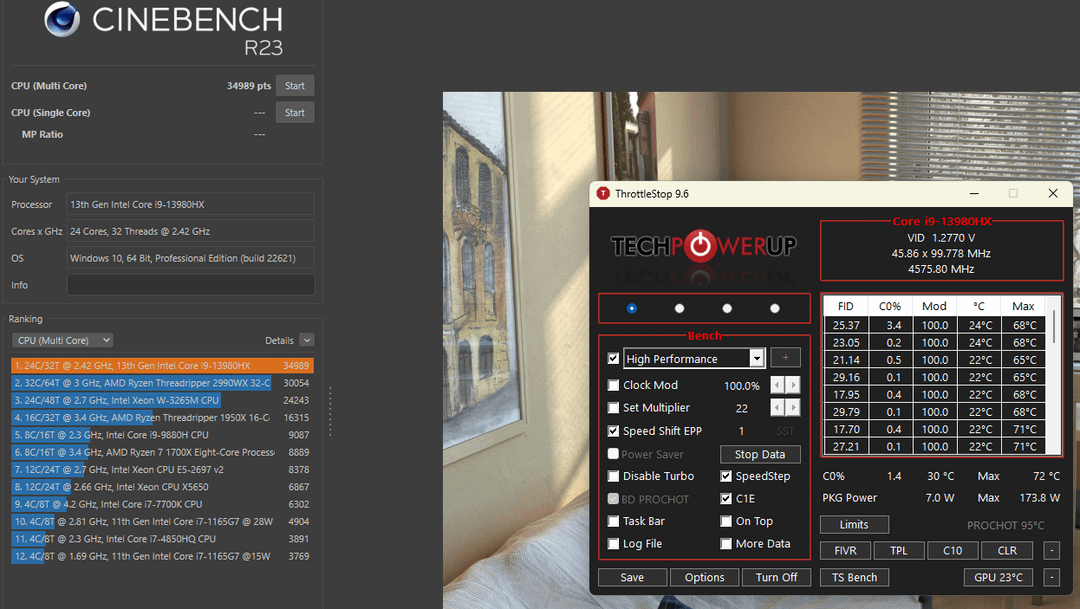The image size is (1080, 609).
Task: Select ranking row Intel Core i7-4850HQ
Action: (x=163, y=539)
